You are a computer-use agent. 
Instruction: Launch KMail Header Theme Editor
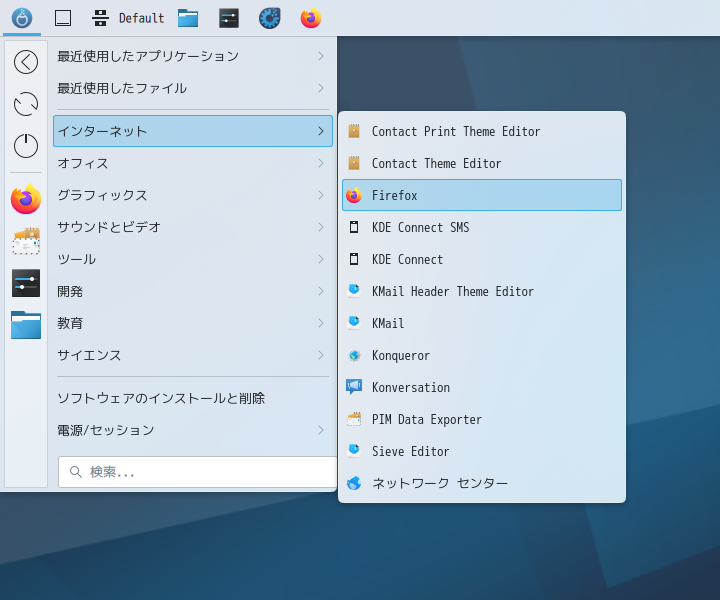click(x=482, y=291)
